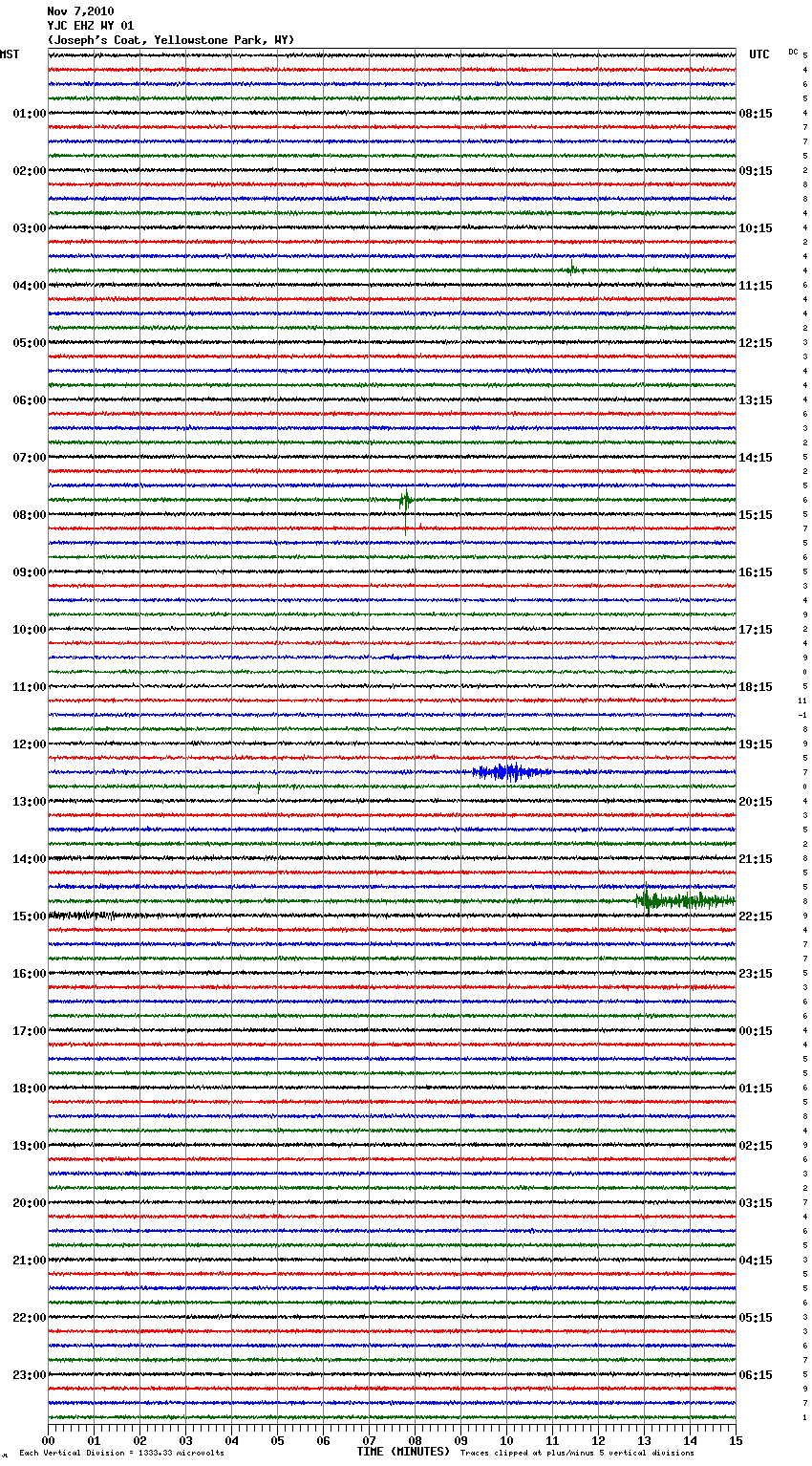Click the "UTC" time zone label
Image resolution: width=812 pixels, height=1466 pixels.
click(759, 54)
